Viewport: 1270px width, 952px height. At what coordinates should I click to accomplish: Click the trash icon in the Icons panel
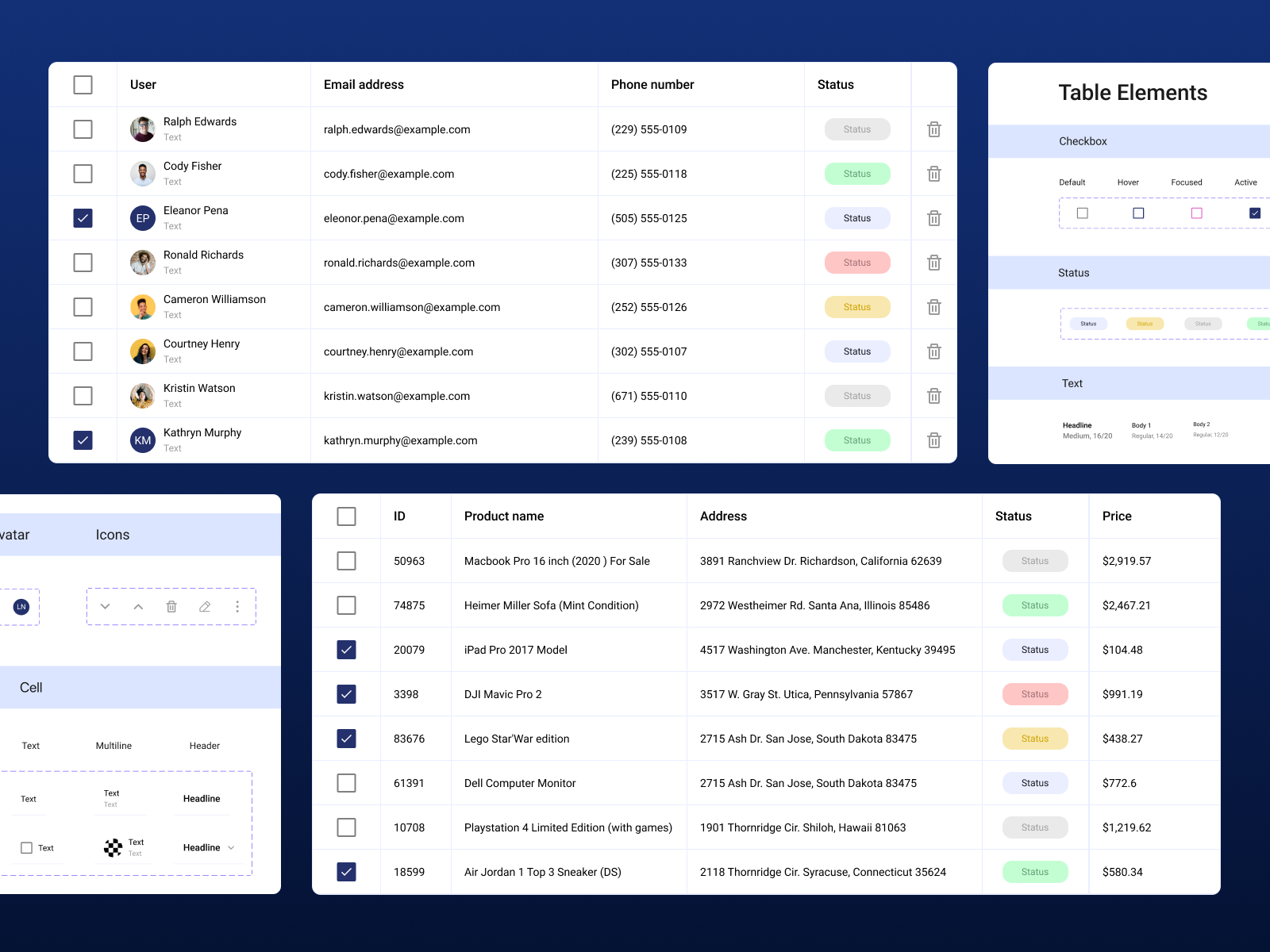point(171,606)
